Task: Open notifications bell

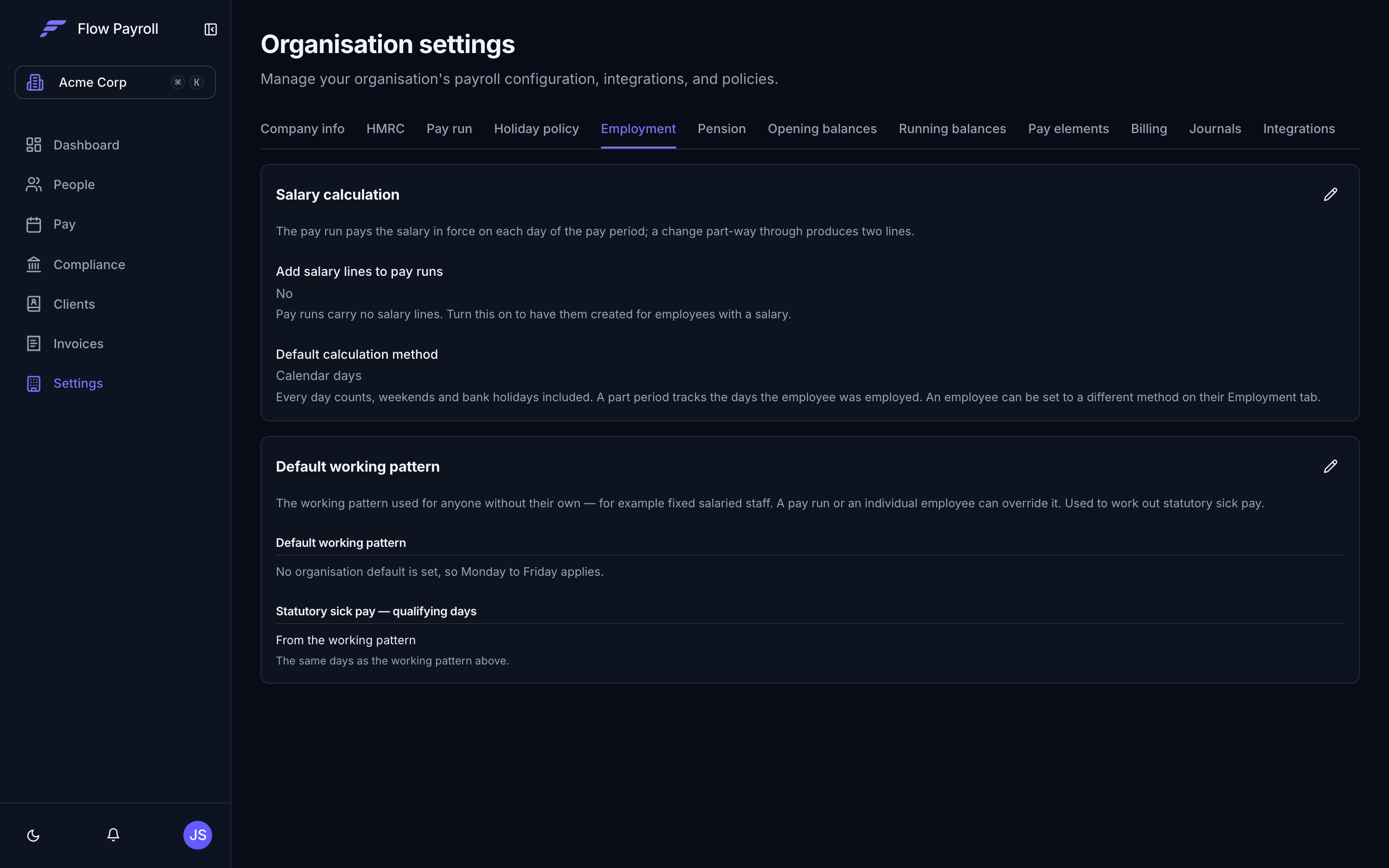Action: pyautogui.click(x=113, y=835)
